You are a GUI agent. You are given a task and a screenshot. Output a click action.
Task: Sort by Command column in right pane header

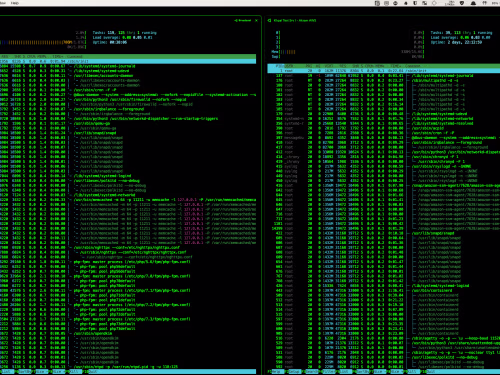(x=413, y=66)
